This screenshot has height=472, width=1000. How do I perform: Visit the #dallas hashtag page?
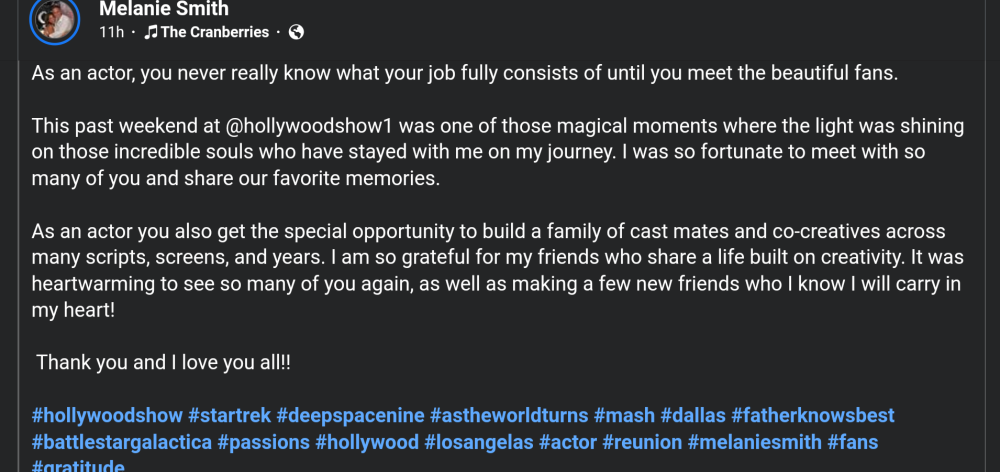[x=693, y=415]
